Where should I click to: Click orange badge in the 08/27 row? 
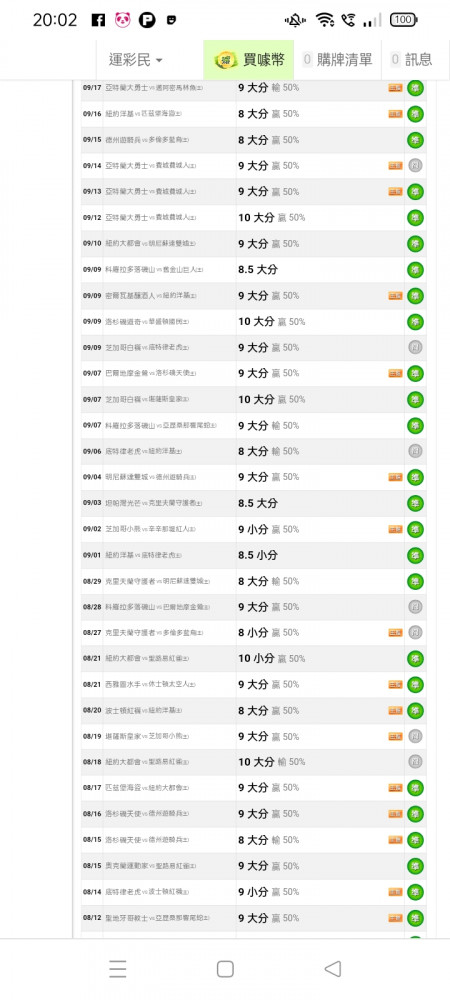click(395, 633)
